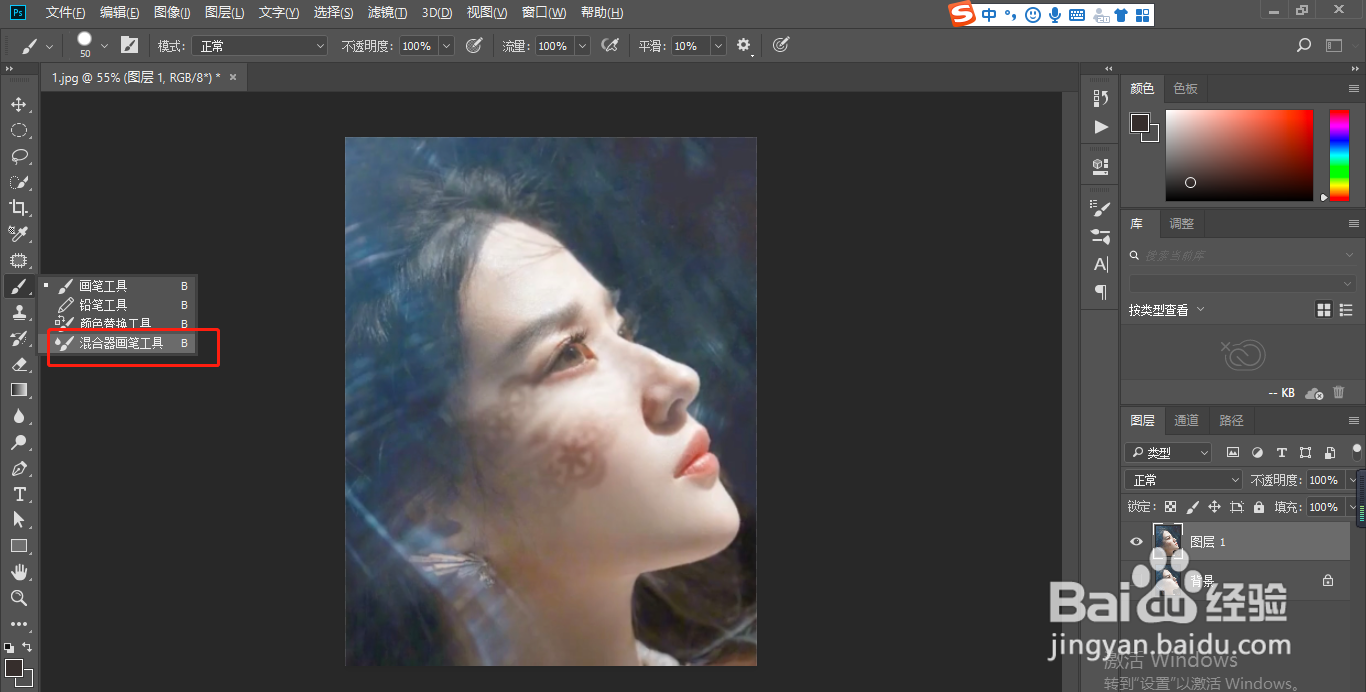Screen dimensions: 1366x692
Task: Expand the 按类型查看 dropdown
Action: (1167, 310)
